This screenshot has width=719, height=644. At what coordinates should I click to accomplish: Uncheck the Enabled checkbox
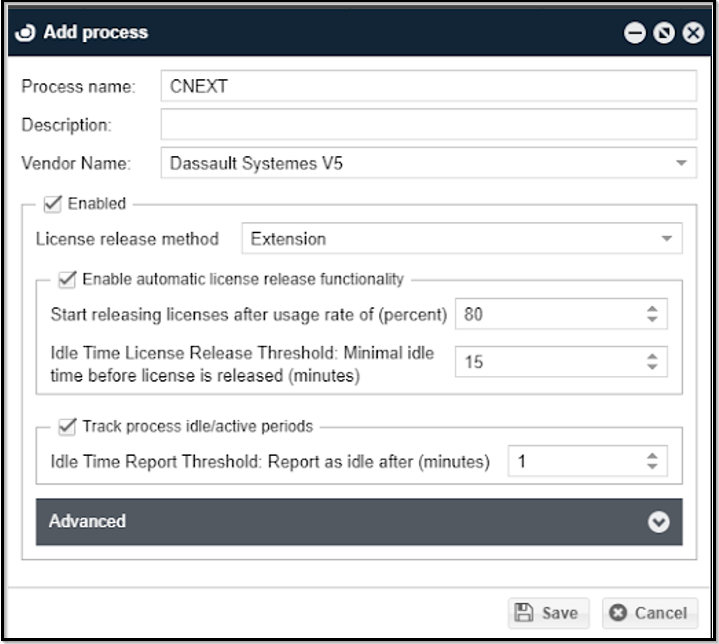point(52,204)
